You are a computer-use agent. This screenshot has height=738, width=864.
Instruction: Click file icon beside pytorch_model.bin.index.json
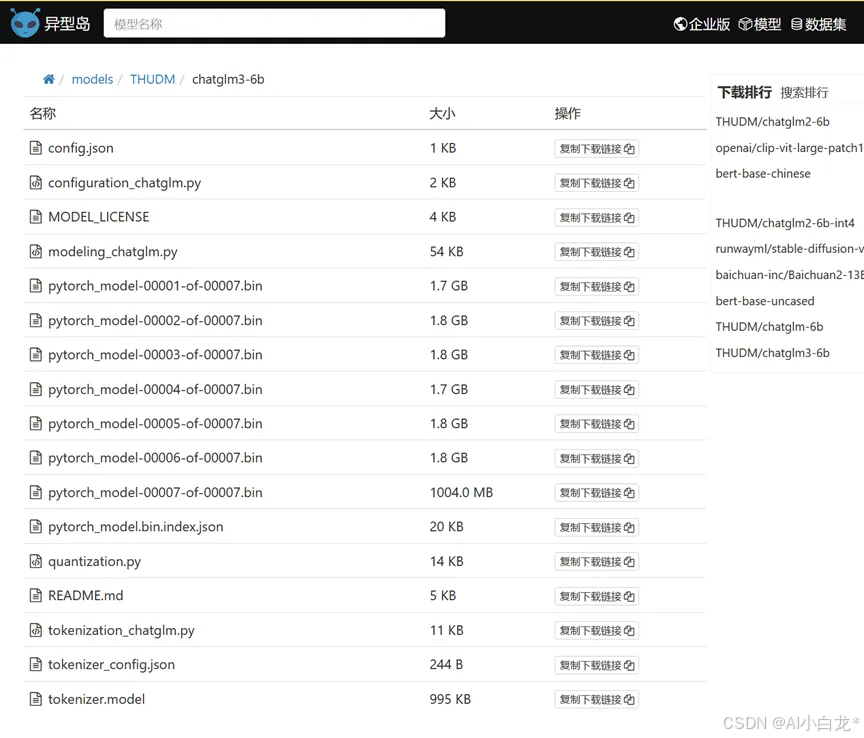(x=36, y=526)
